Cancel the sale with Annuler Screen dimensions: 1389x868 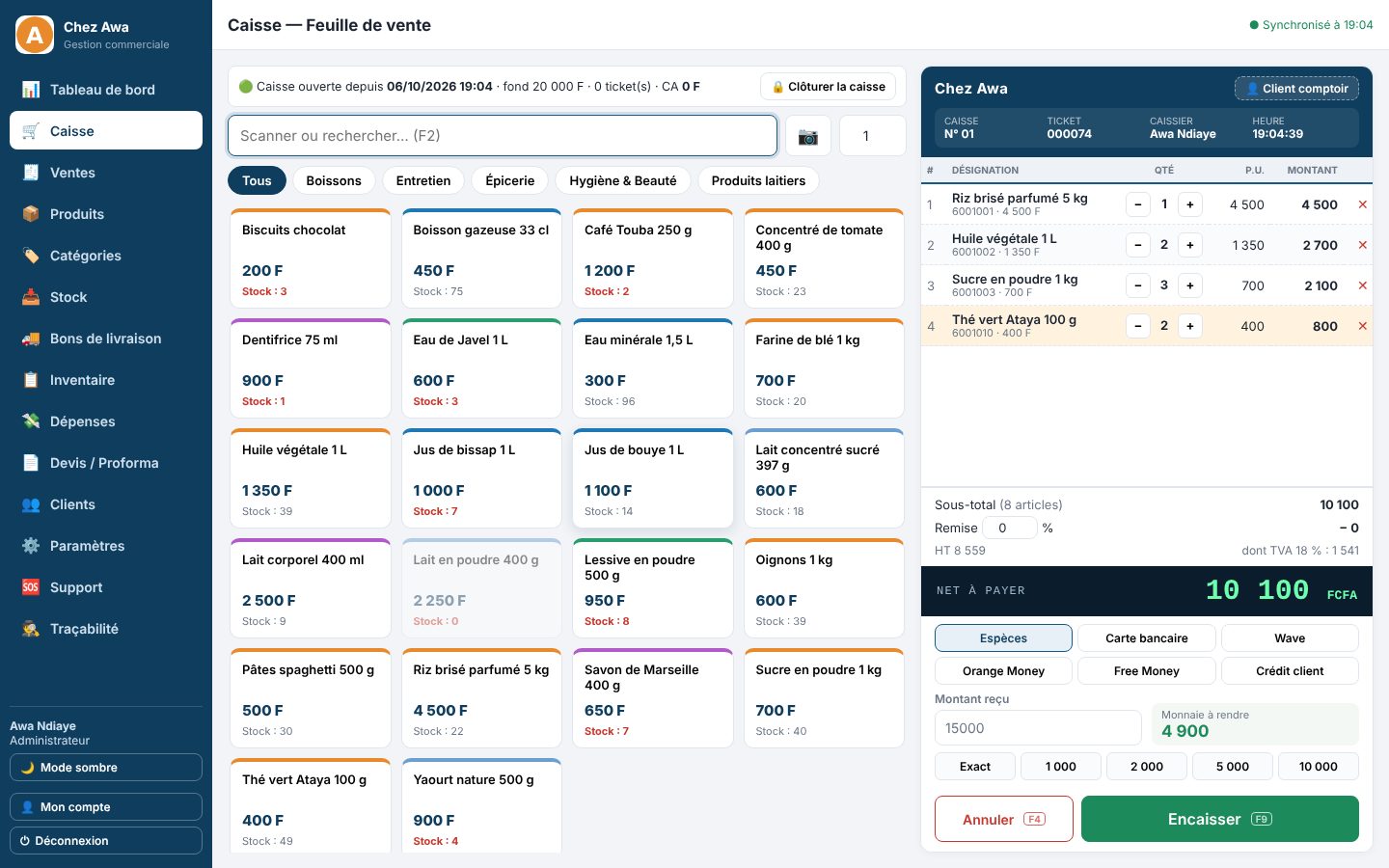click(1004, 819)
